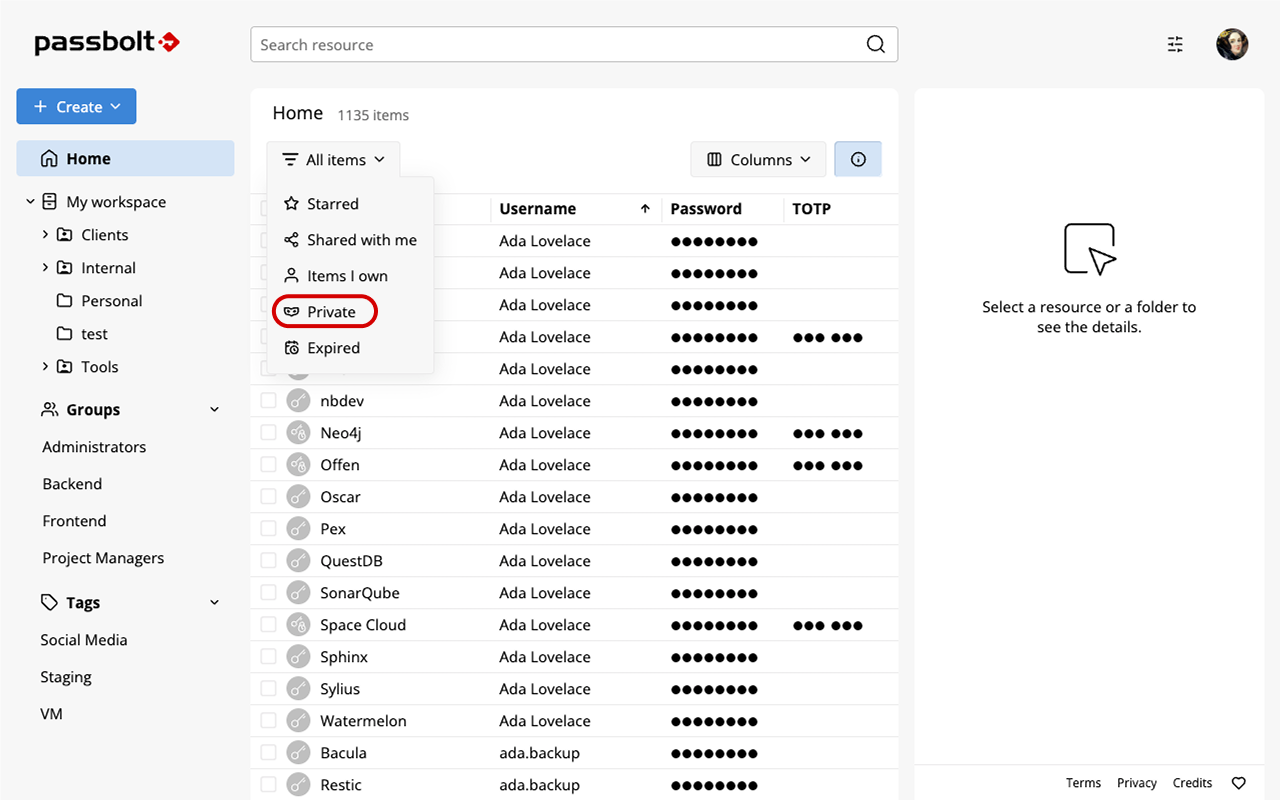The height and width of the screenshot is (801, 1281).
Task: Tick the checkbox for nbdev row
Action: pyautogui.click(x=268, y=400)
